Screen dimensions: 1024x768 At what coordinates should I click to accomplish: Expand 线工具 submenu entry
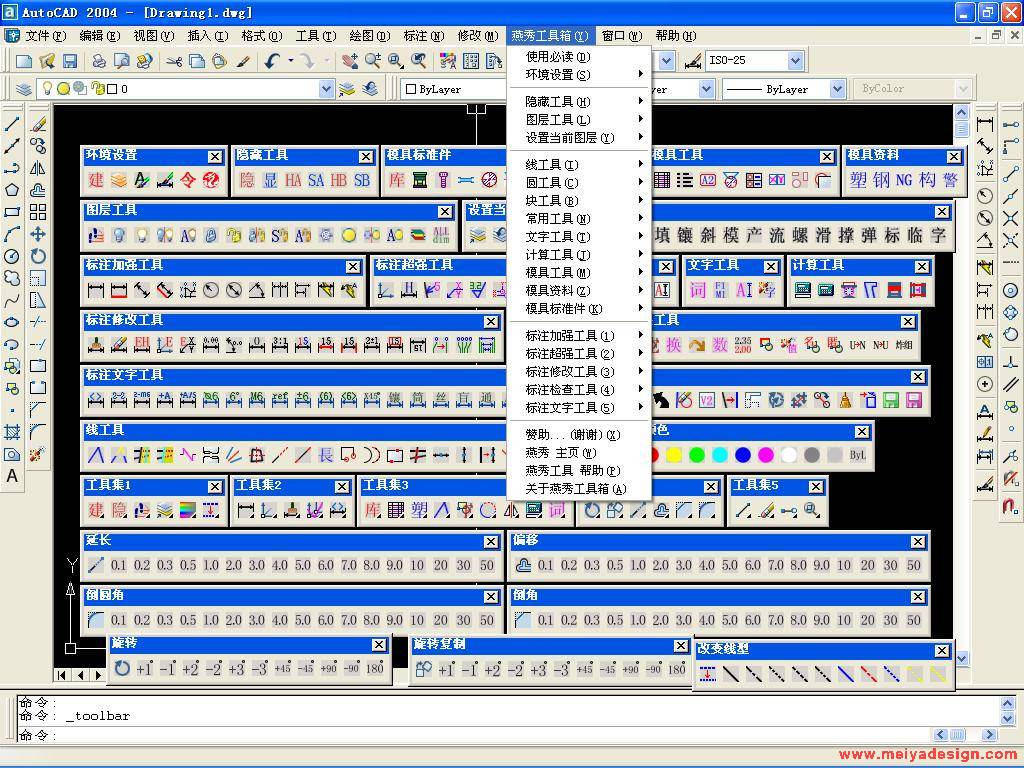579,165
